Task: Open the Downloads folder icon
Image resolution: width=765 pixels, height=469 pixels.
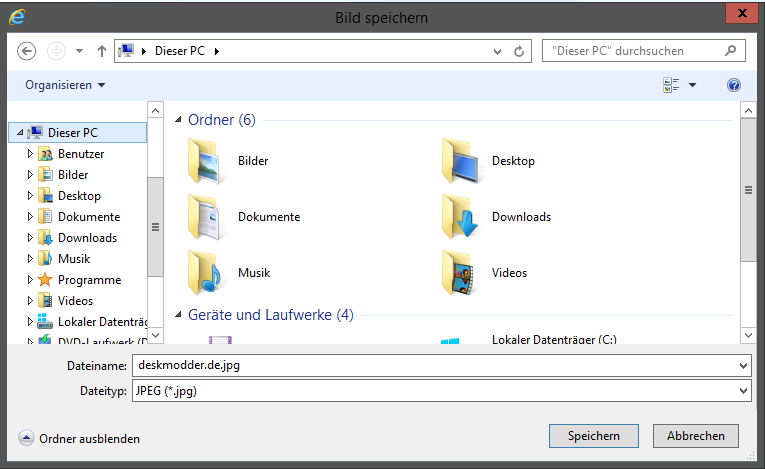Action: tap(460, 218)
